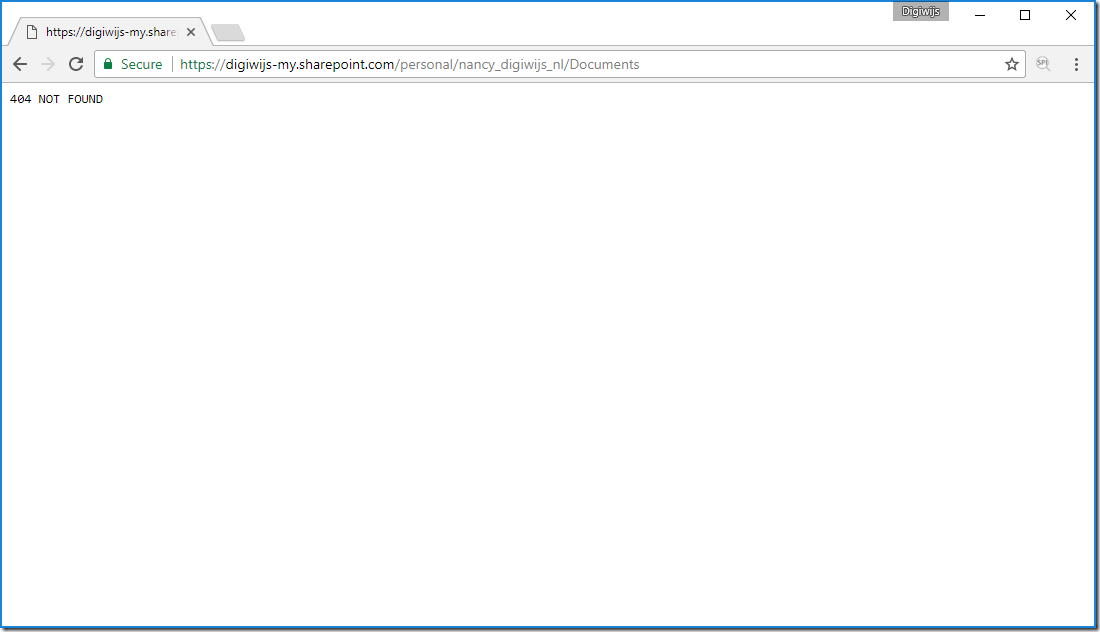
Task: Open Chrome's three-dot menu
Action: (1076, 65)
